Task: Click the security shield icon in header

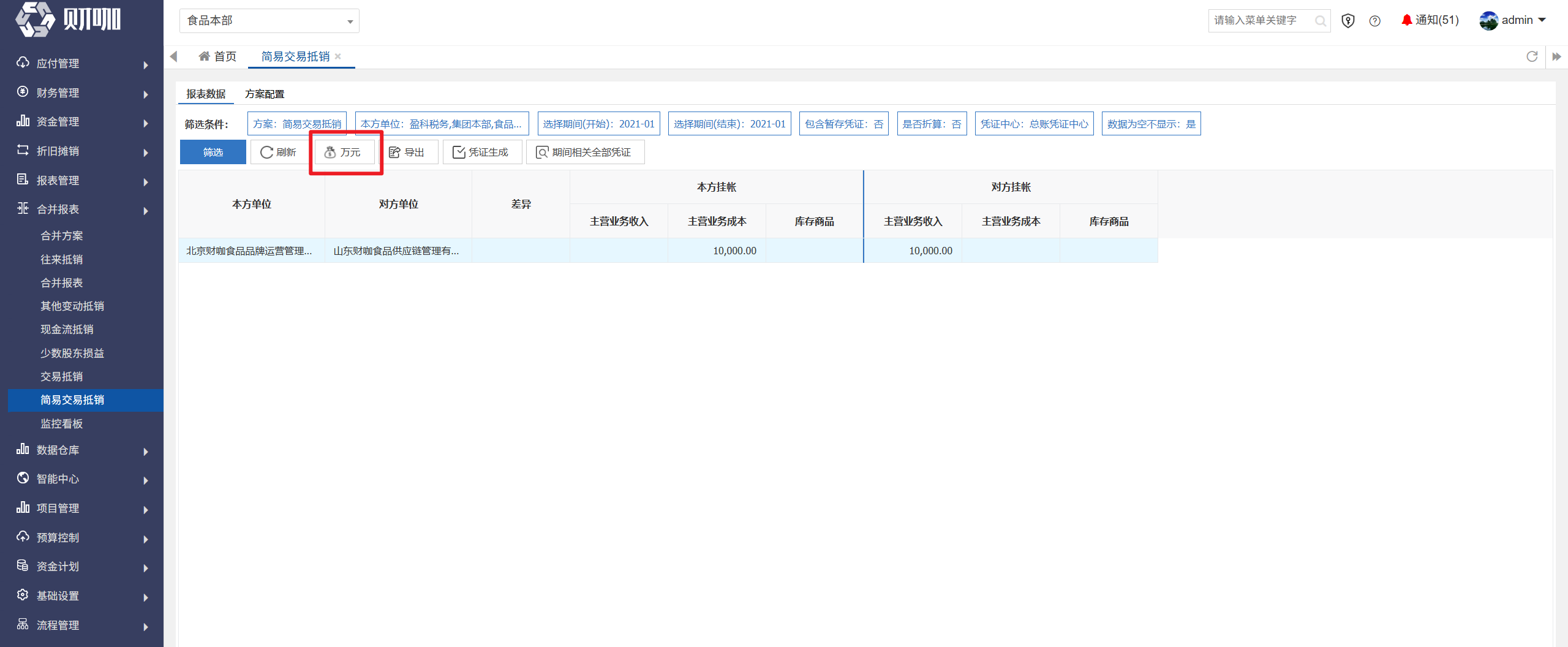Action: [x=1347, y=21]
